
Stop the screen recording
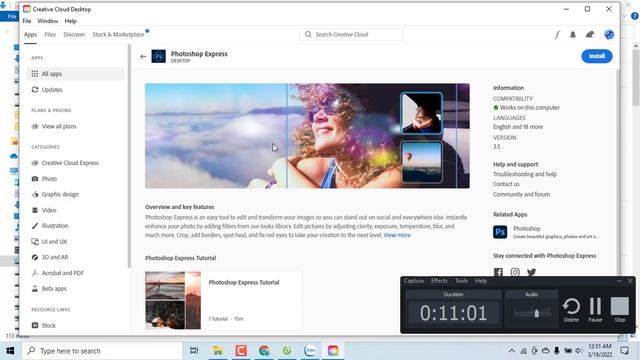pyautogui.click(x=620, y=310)
